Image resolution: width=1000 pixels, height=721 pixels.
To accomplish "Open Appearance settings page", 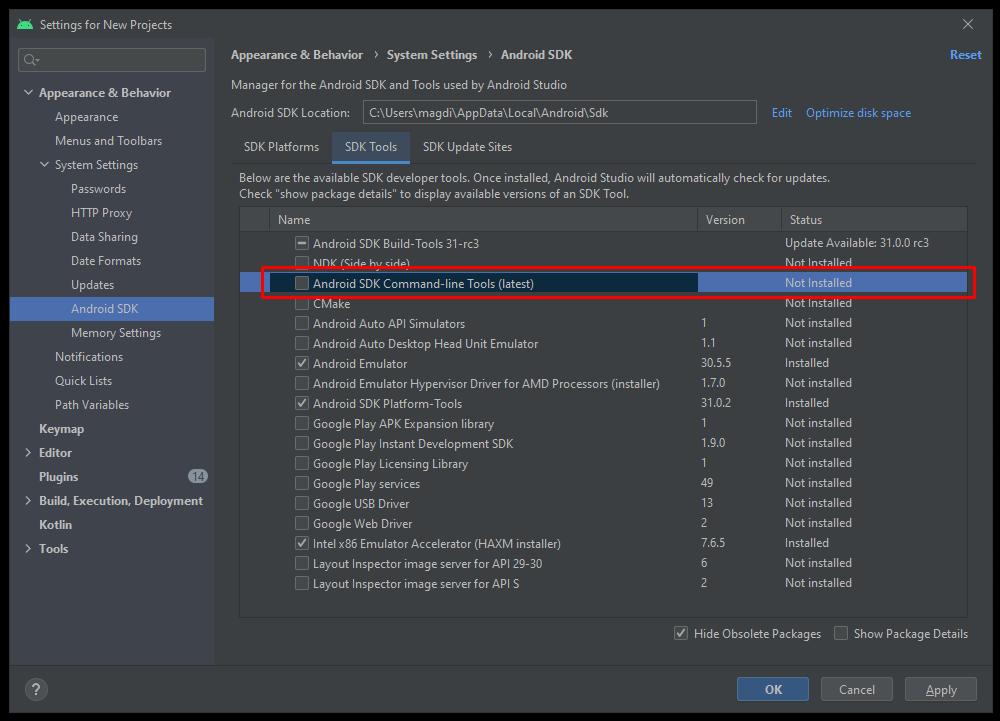I will [86, 117].
